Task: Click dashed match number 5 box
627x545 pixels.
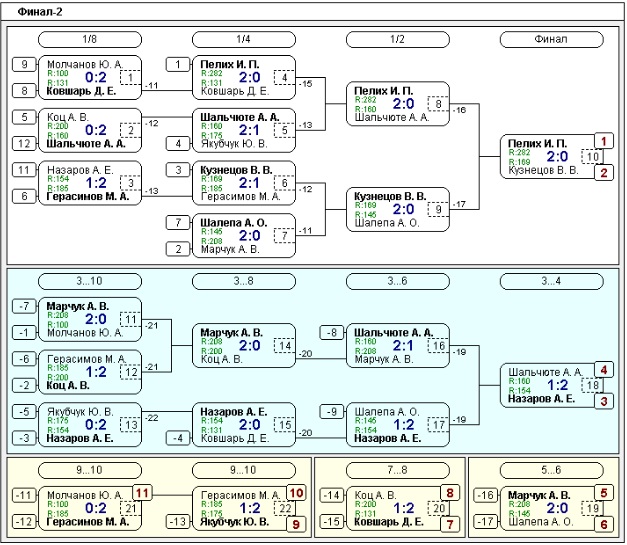Action: (x=284, y=130)
